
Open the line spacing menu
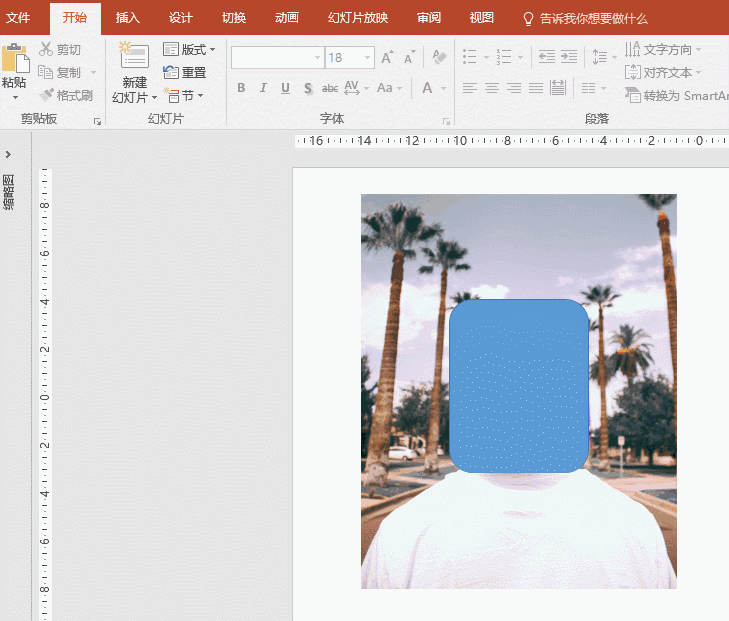click(604, 57)
